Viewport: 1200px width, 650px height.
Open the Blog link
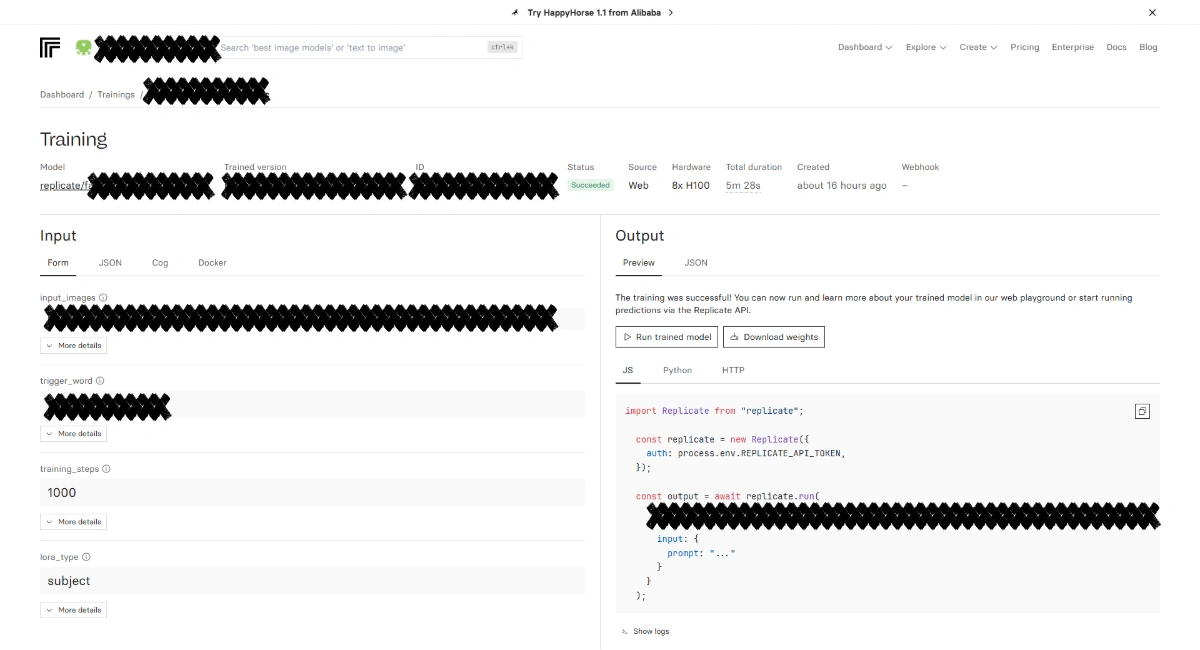point(1148,47)
